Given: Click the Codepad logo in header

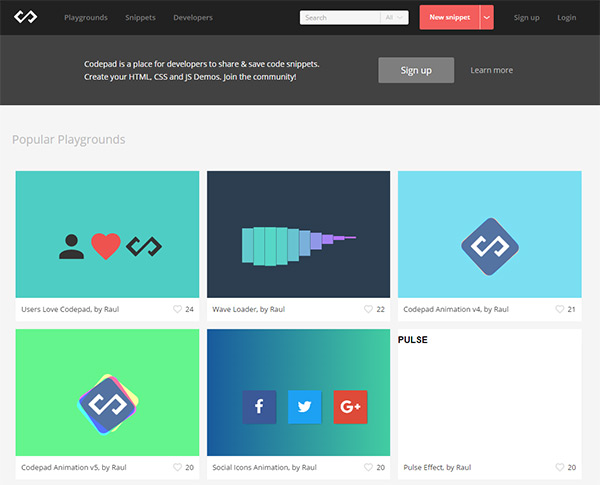Looking at the screenshot, I should 25,17.
